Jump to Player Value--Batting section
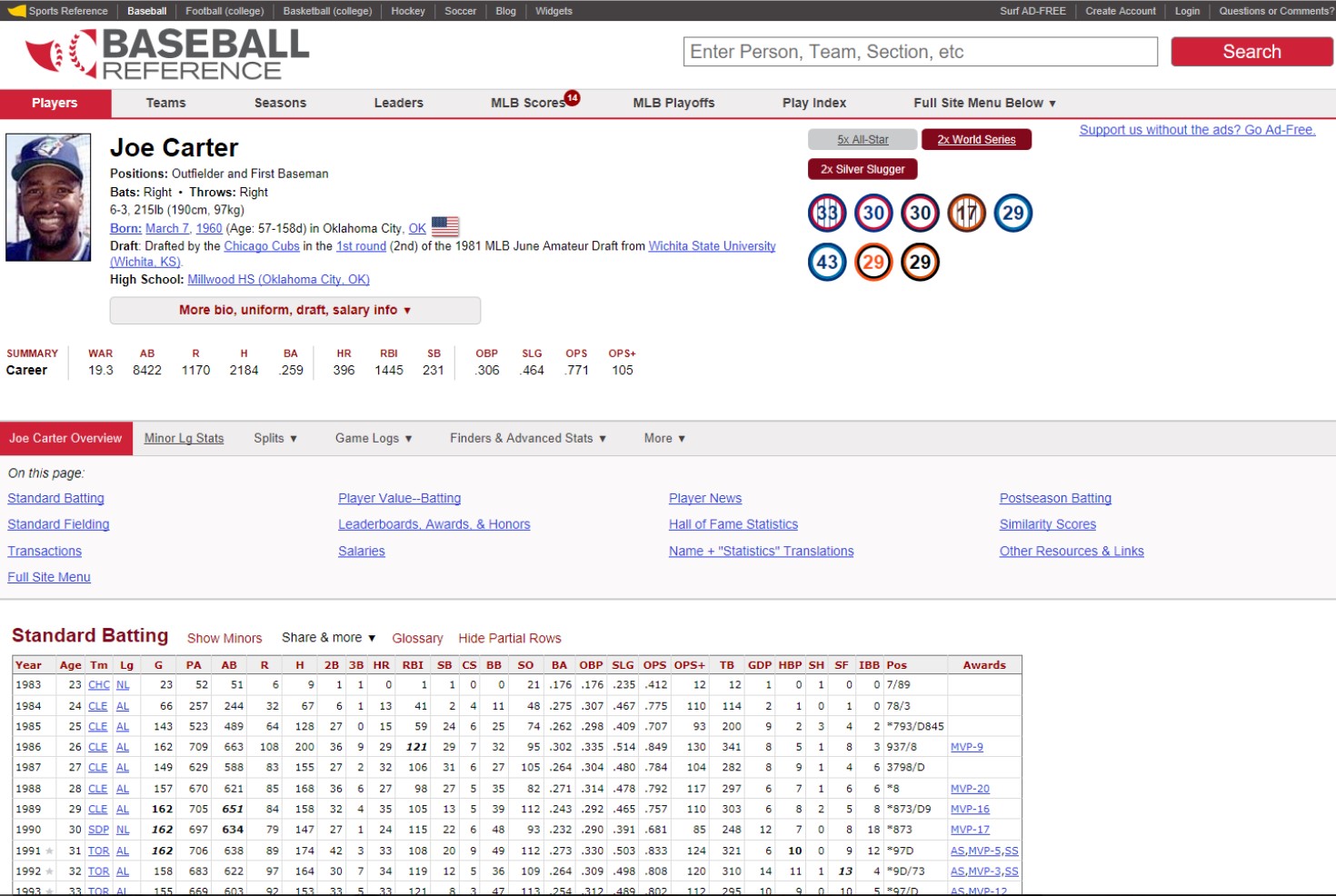1336x896 pixels. tap(399, 498)
